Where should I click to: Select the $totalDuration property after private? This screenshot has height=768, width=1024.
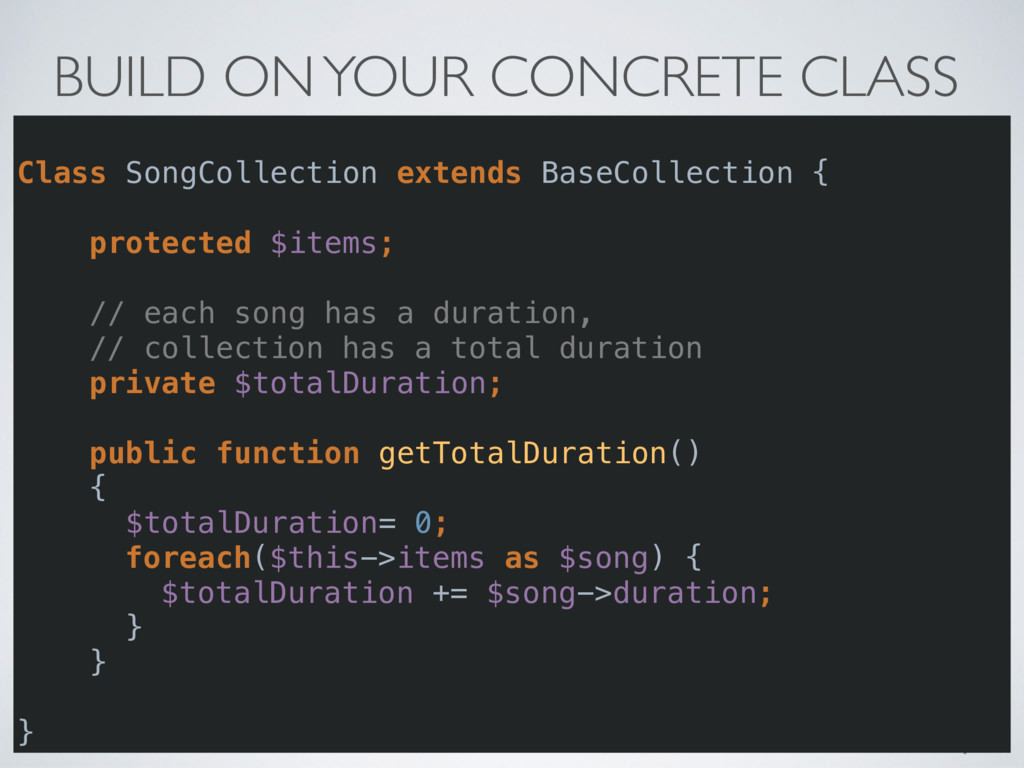[368, 384]
